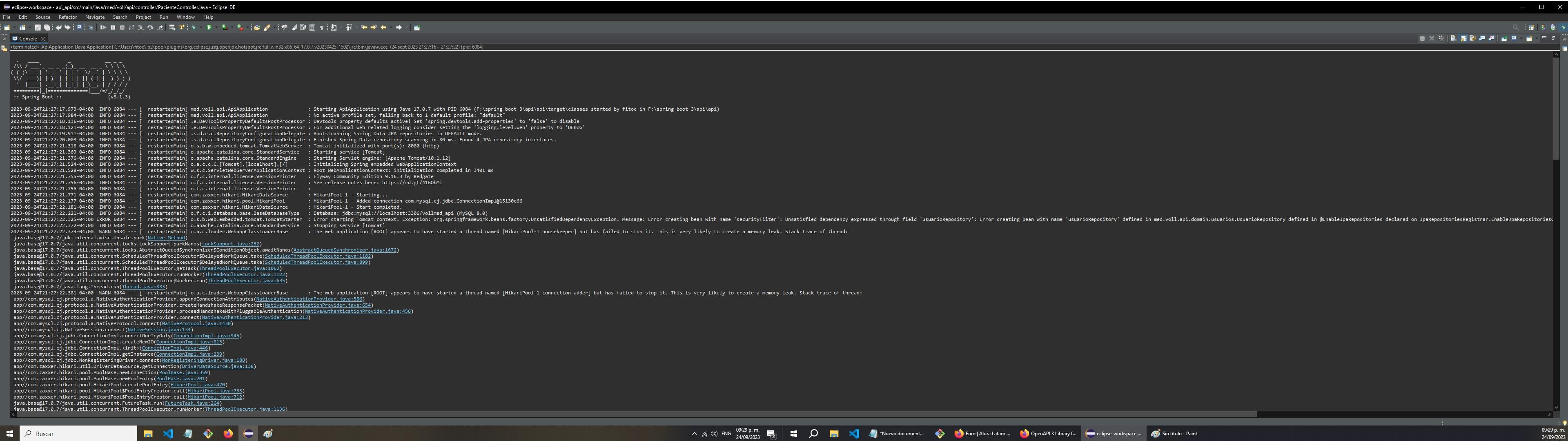Click the Suspend (pause) debug icon
The width and height of the screenshot is (1568, 441).
(113, 27)
